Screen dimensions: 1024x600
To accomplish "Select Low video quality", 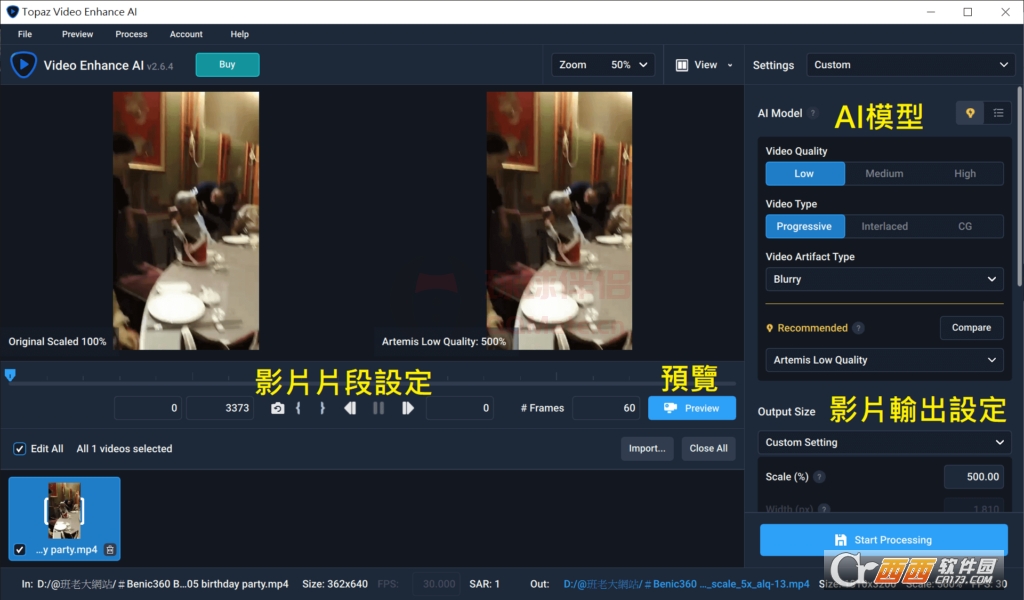I will point(805,174).
